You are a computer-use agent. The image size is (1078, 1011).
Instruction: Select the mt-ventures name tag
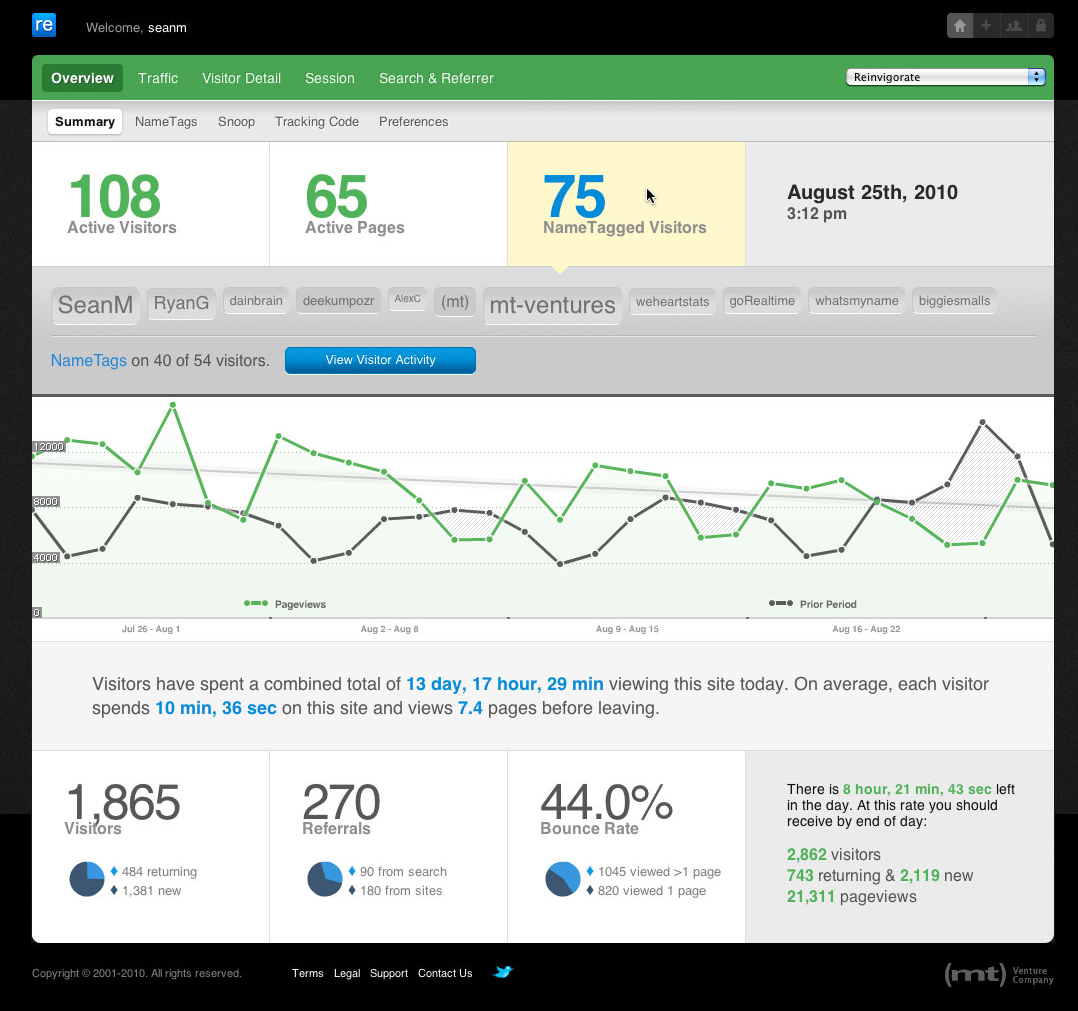(552, 306)
